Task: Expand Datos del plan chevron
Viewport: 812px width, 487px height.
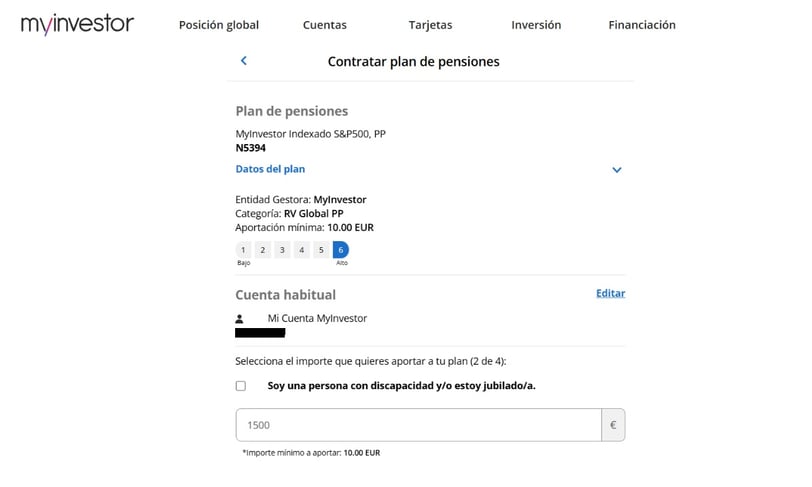Action: pyautogui.click(x=616, y=170)
